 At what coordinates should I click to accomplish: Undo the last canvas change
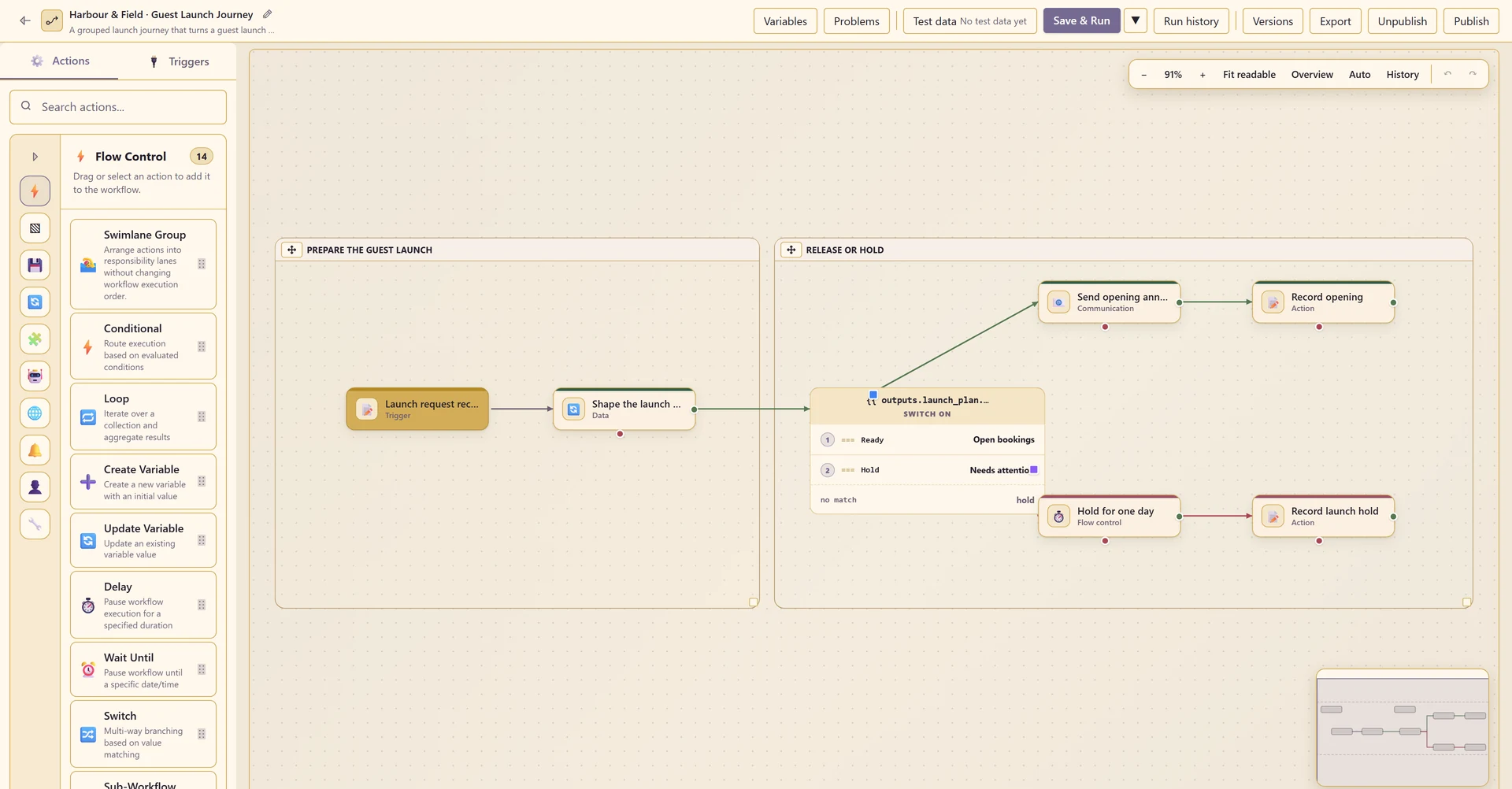pos(1447,74)
